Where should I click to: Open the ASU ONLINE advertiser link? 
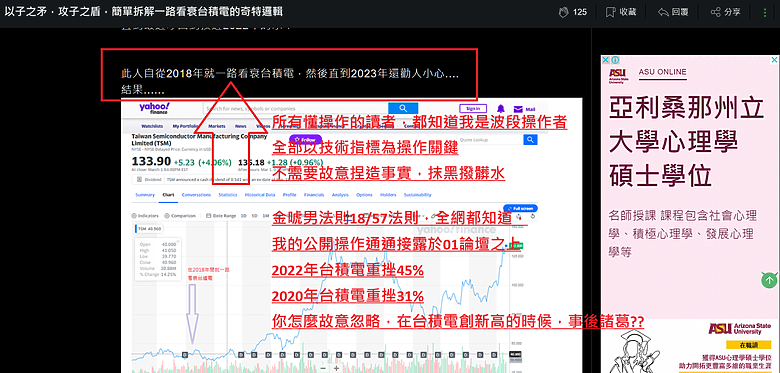662,72
